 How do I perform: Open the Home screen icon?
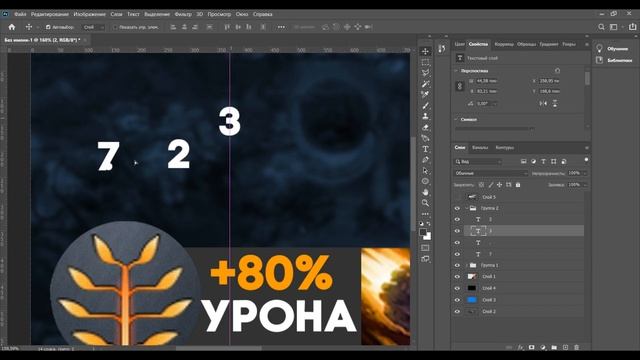point(12,27)
